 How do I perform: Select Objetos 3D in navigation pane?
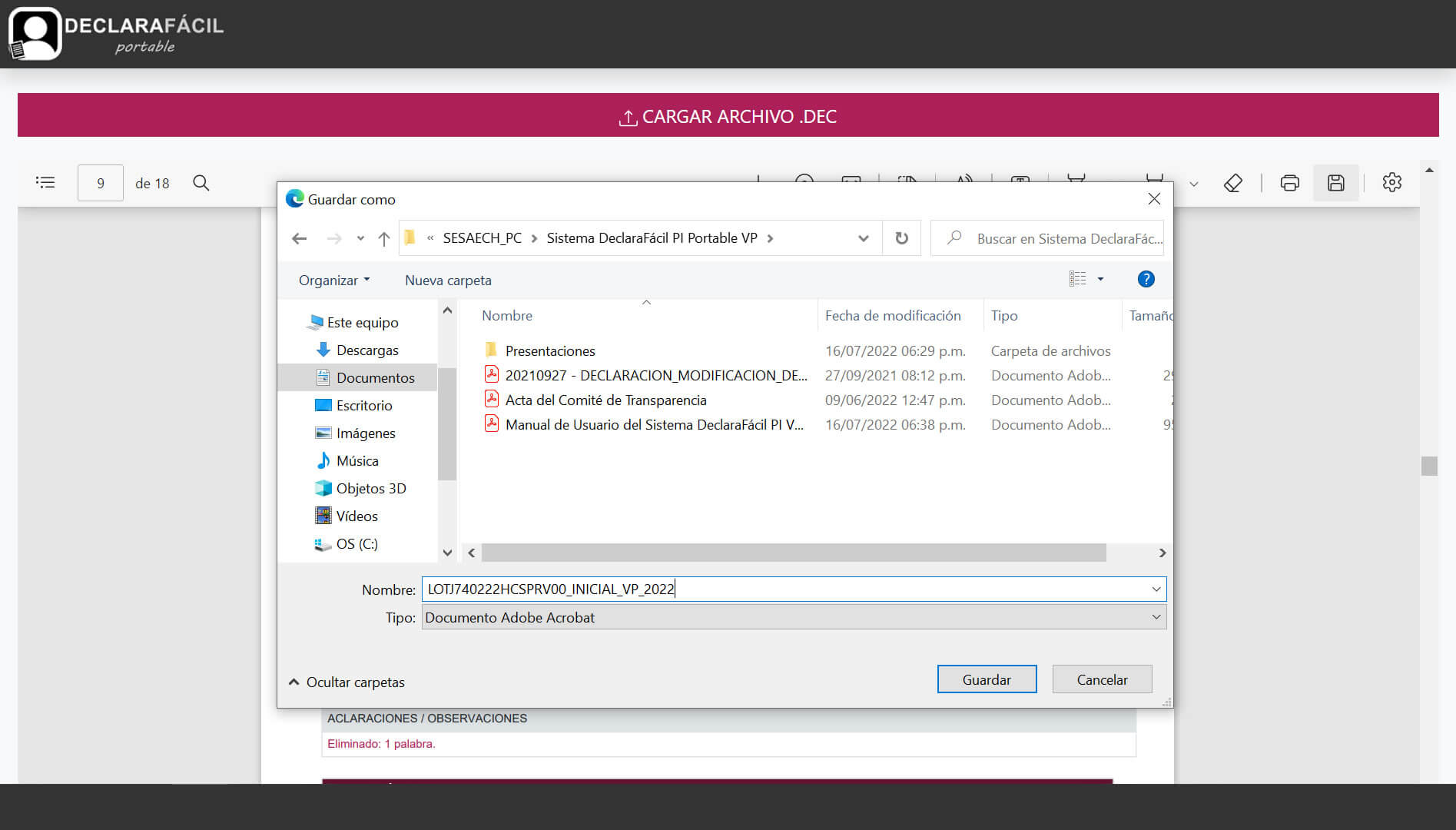coord(370,489)
